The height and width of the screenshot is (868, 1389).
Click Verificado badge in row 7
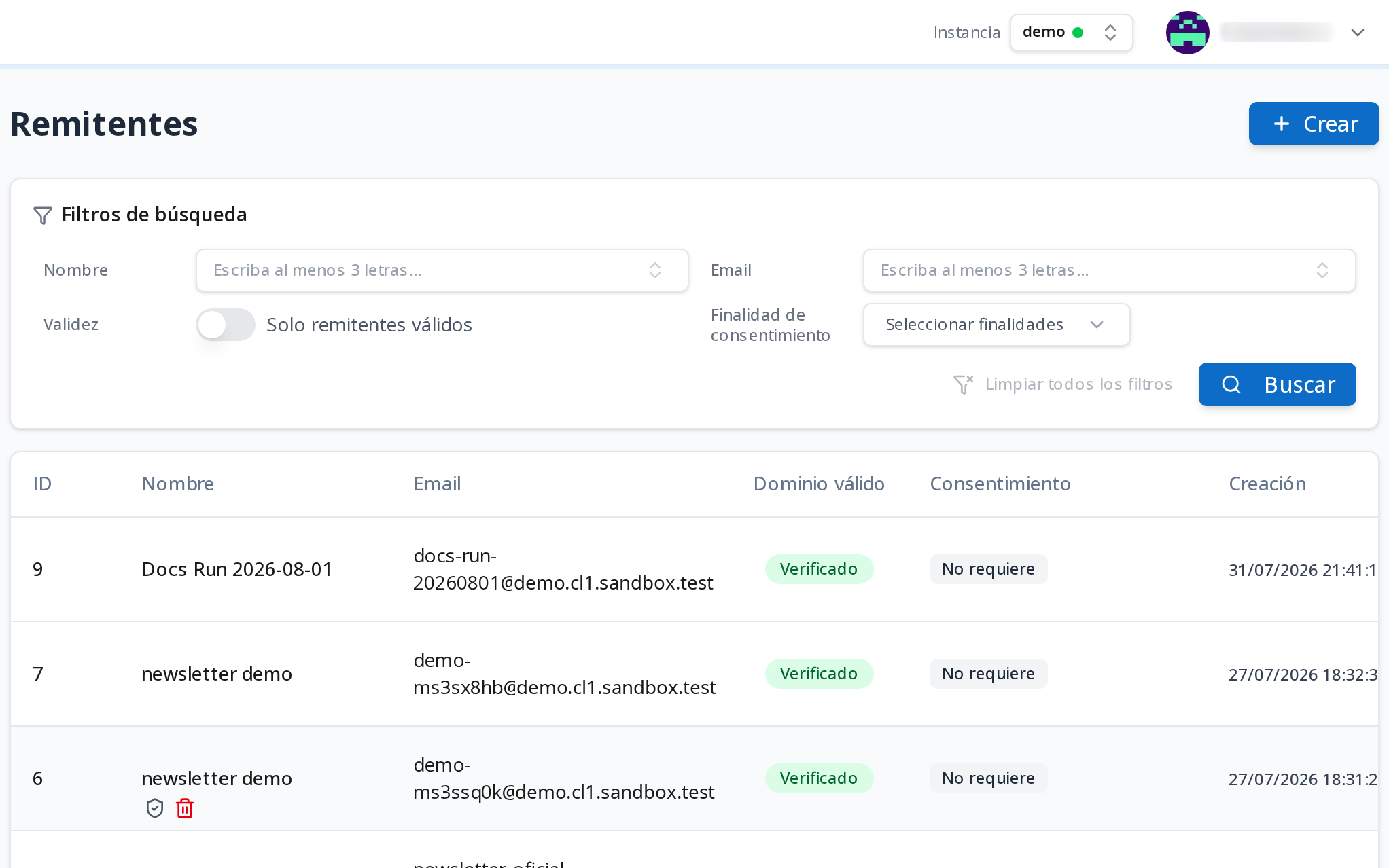819,674
